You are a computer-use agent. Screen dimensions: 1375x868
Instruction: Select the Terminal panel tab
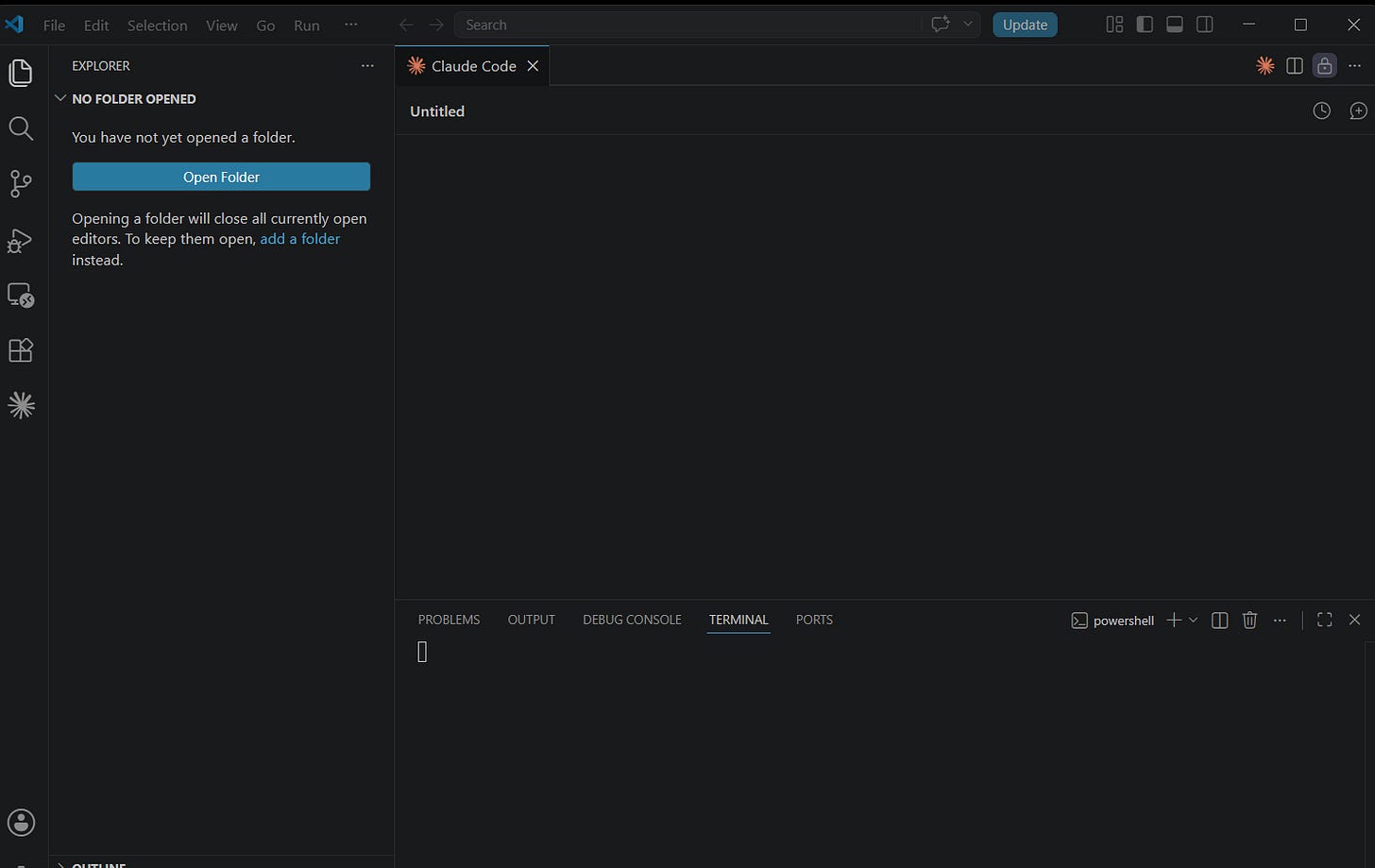coord(738,620)
